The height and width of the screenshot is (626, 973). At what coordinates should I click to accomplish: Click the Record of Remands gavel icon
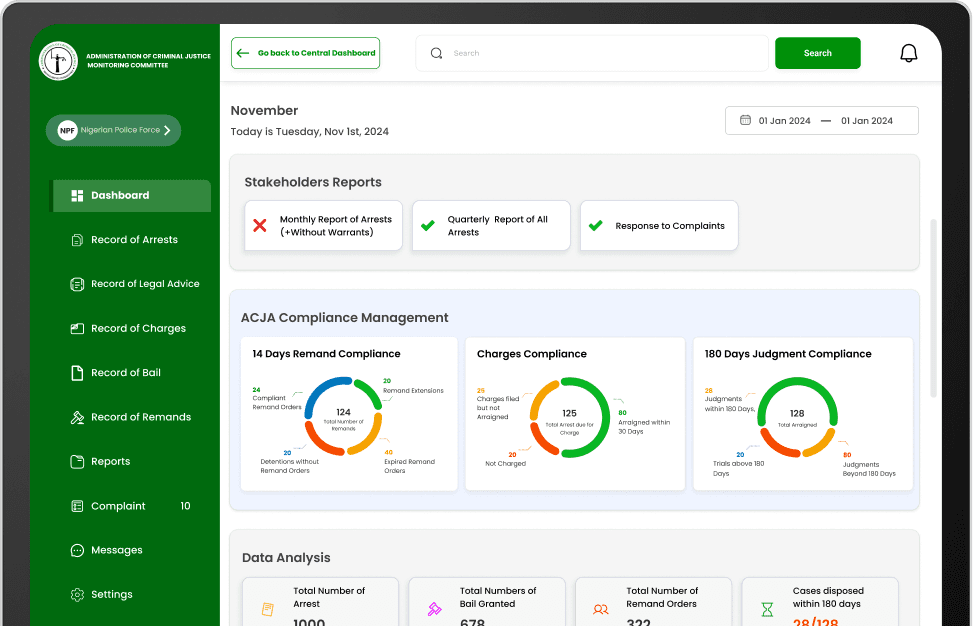click(78, 417)
